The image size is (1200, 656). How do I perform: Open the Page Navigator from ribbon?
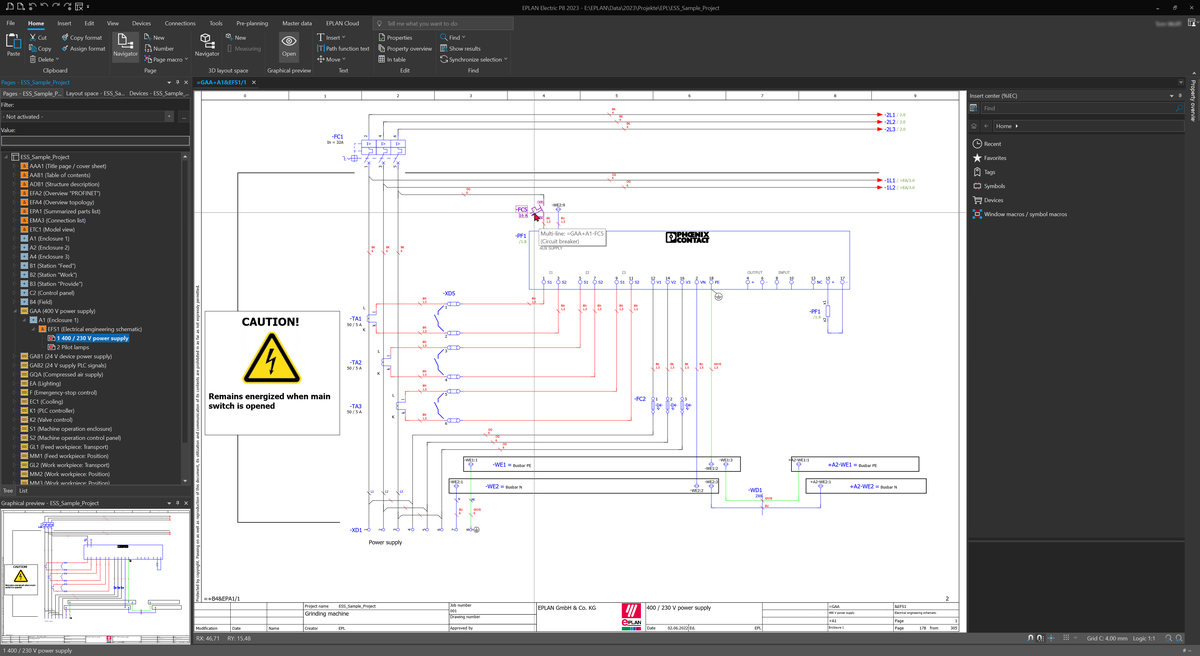coord(125,44)
